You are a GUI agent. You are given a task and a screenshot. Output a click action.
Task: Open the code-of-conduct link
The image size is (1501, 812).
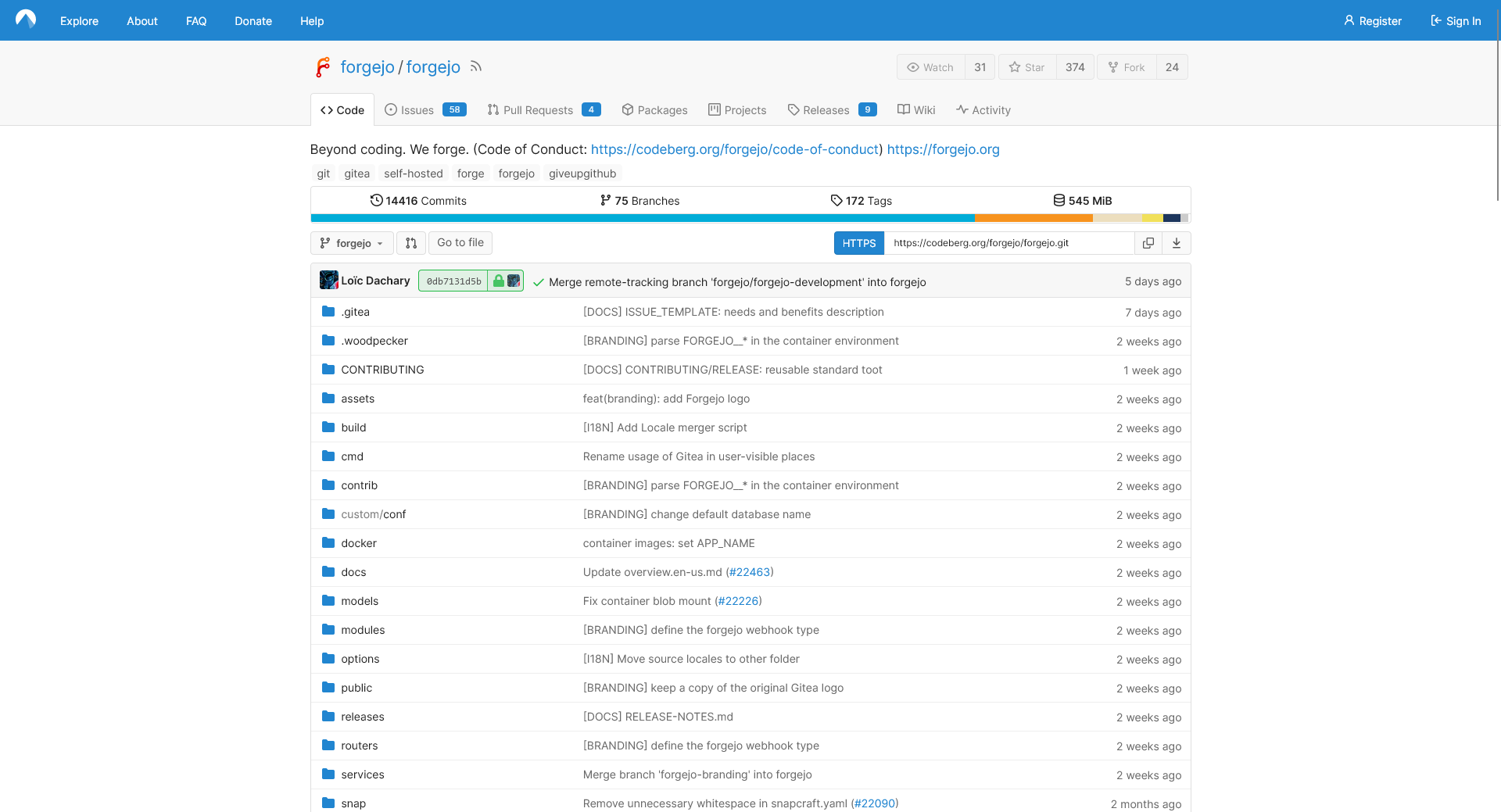pyautogui.click(x=735, y=149)
